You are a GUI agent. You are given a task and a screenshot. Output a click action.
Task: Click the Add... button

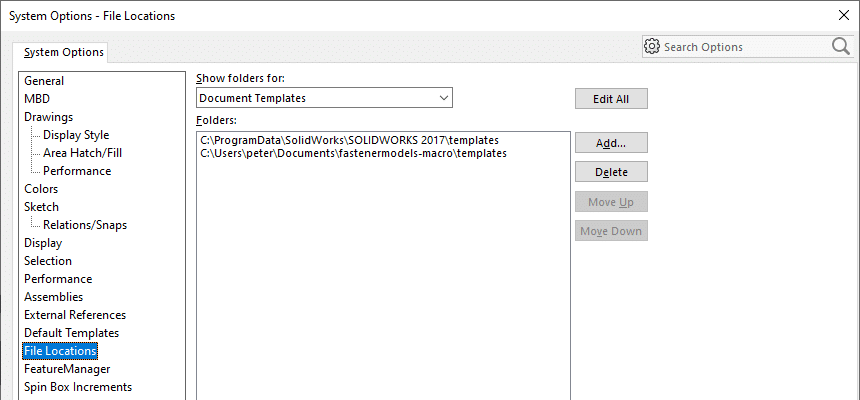point(611,143)
